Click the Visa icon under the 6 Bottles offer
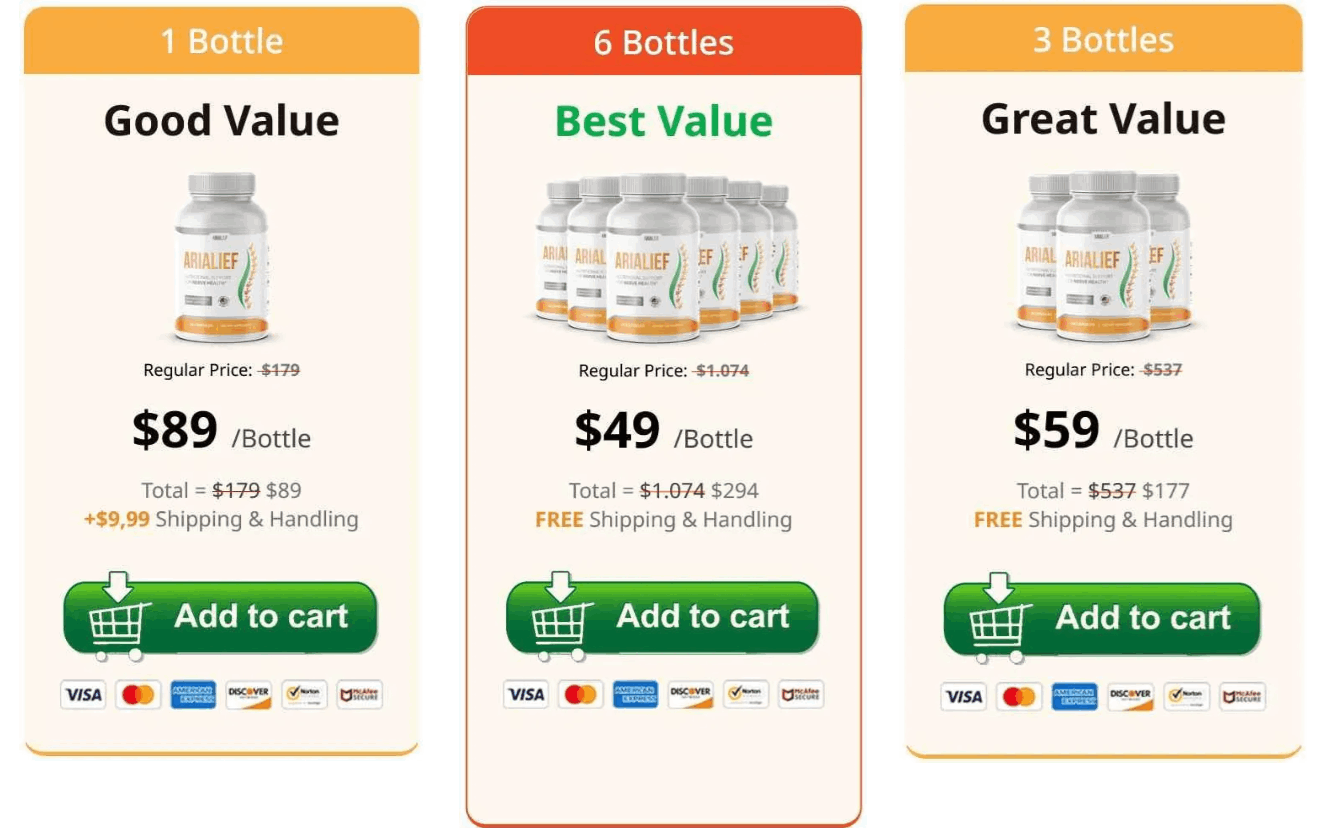 coord(525,694)
